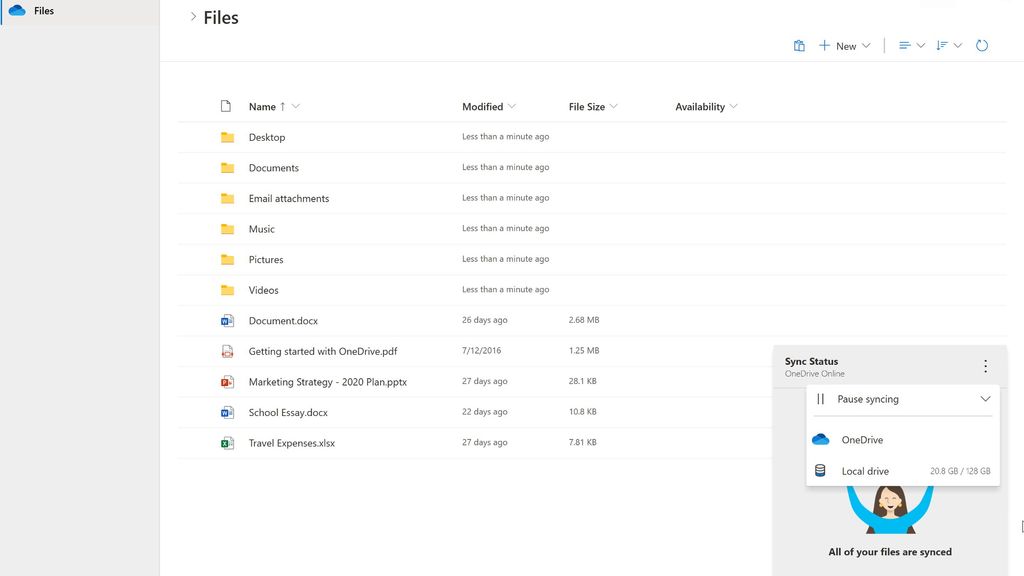This screenshot has height=576, width=1024.
Task: Select the view layout icon on toolbar
Action: tap(906, 45)
